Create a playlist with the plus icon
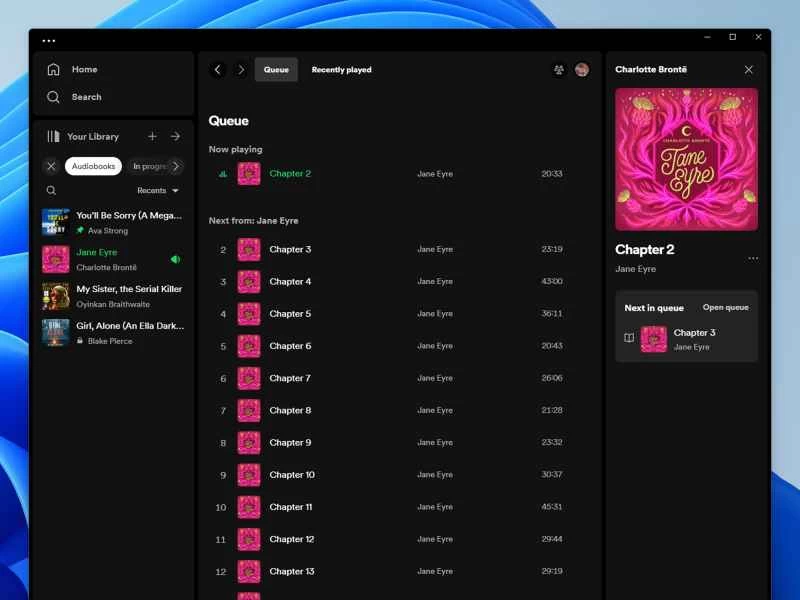This screenshot has height=600, width=800. coord(152,136)
